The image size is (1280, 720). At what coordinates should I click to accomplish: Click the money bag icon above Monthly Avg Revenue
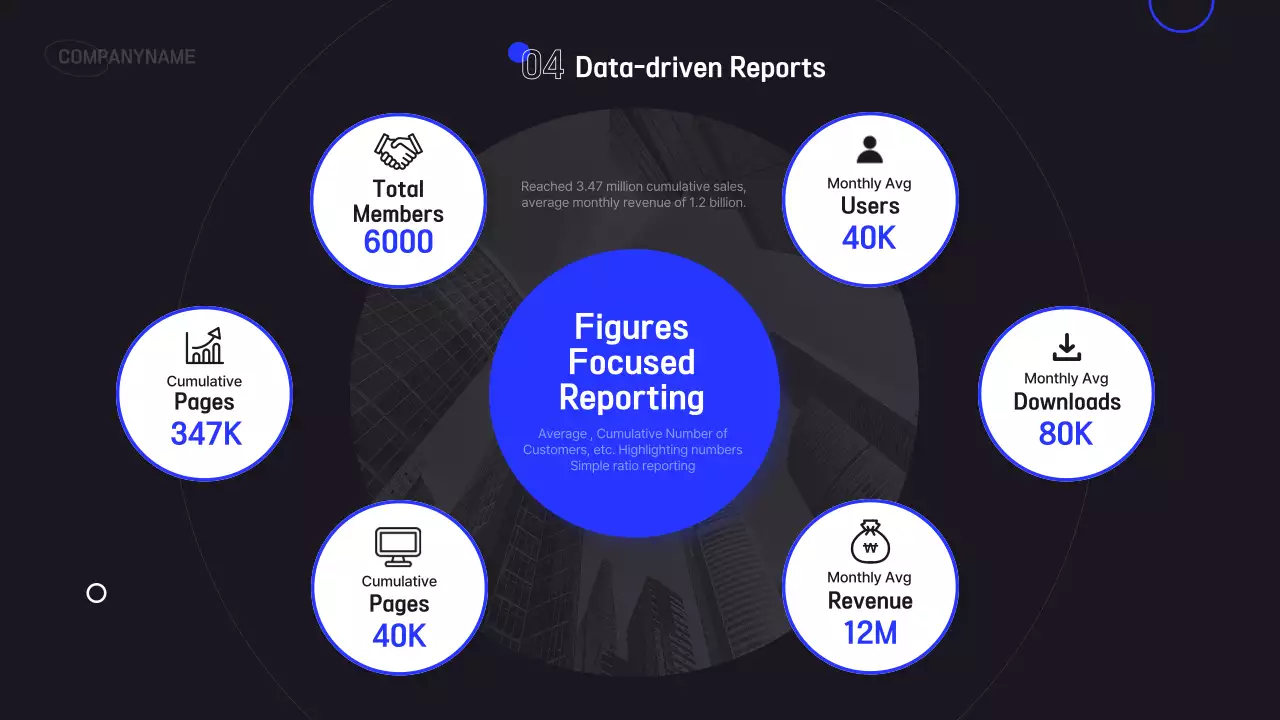coord(869,541)
